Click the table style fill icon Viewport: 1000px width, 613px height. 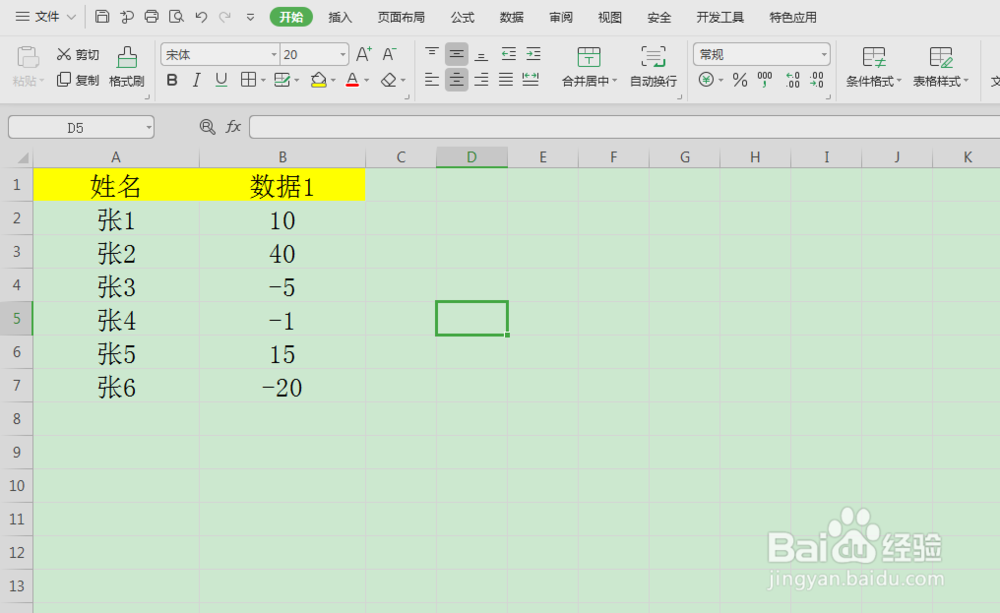pos(282,80)
